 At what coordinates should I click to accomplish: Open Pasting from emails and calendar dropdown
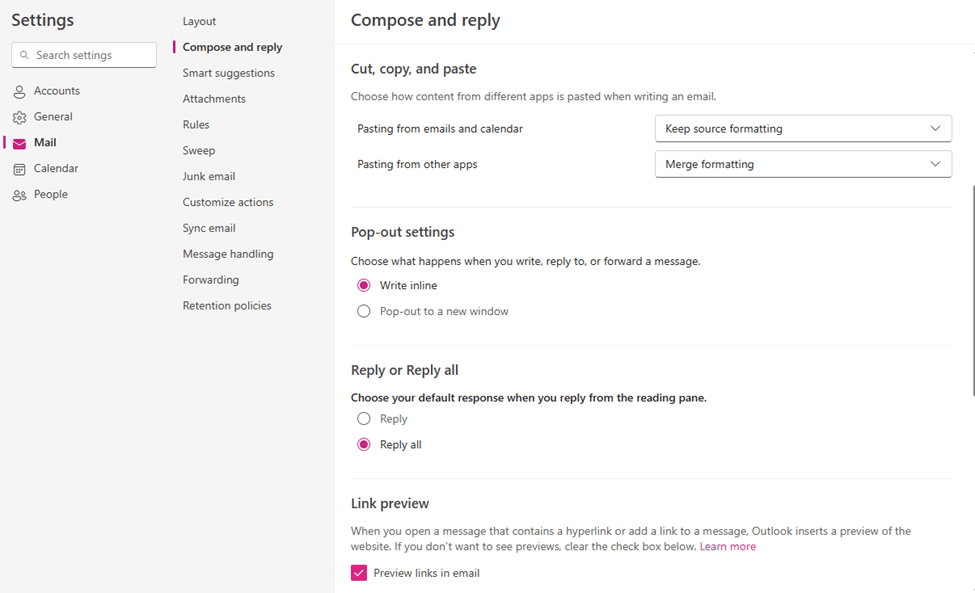tap(803, 129)
